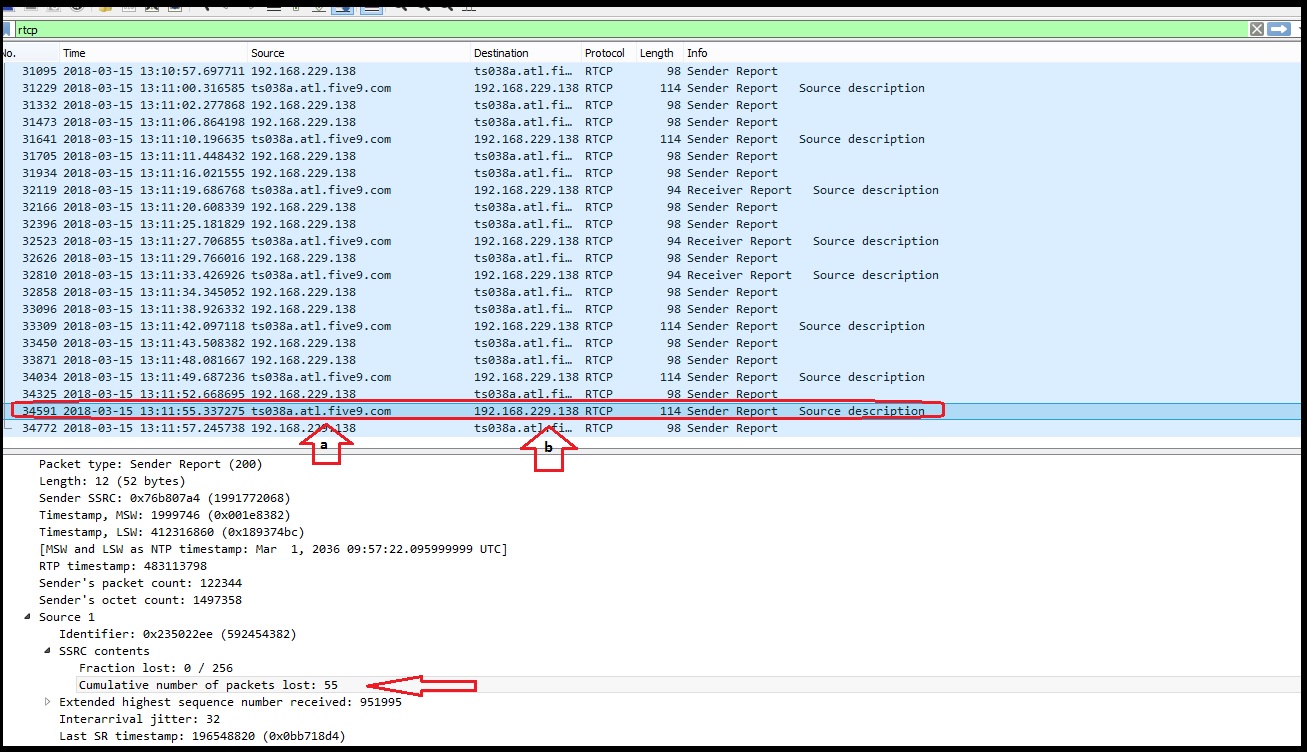Select packet number 33871

pyautogui.click(x=653, y=360)
